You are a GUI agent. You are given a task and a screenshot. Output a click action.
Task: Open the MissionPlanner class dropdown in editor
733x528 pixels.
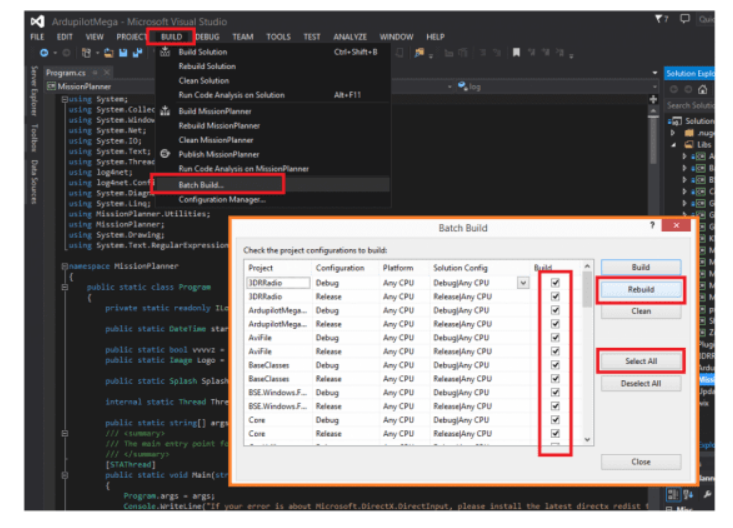click(x=449, y=87)
